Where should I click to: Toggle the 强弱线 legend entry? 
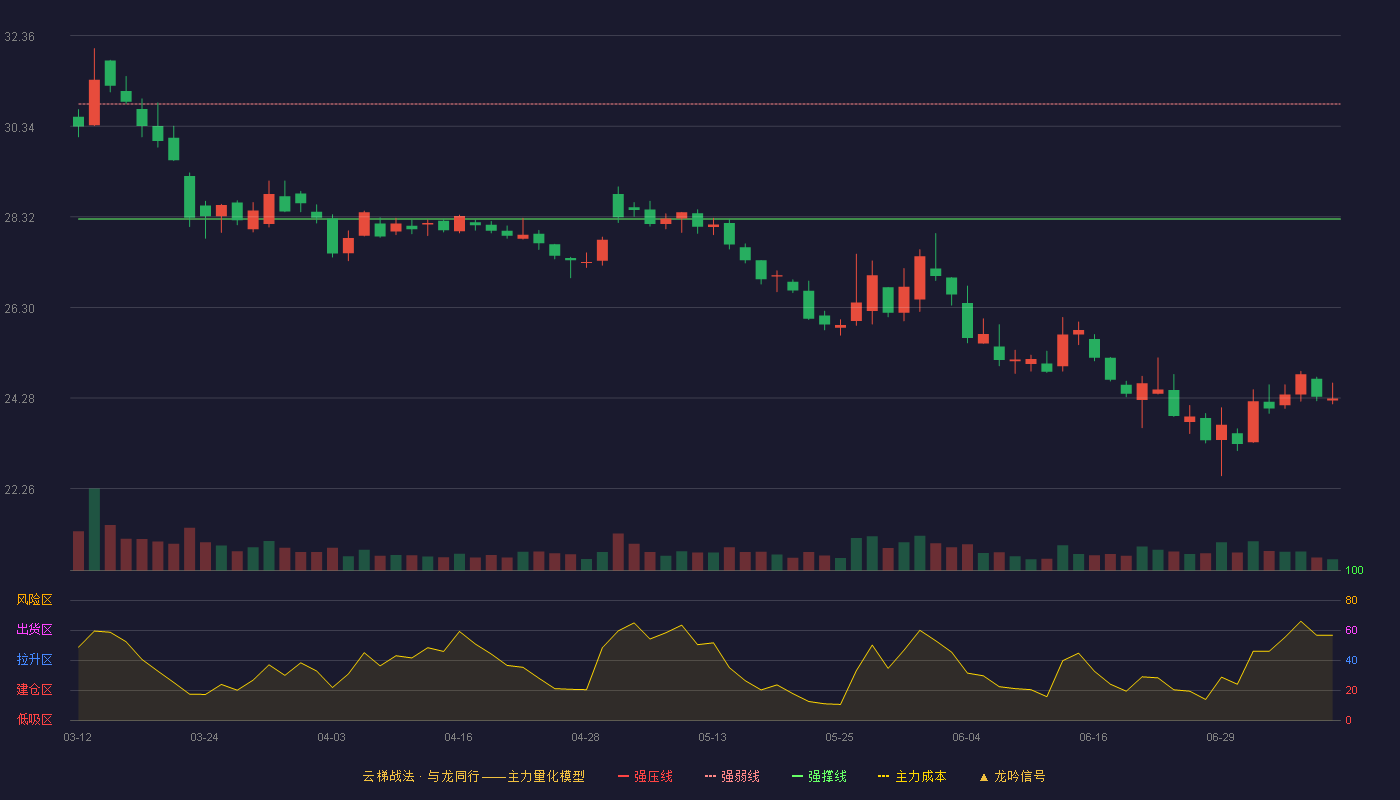point(732,776)
